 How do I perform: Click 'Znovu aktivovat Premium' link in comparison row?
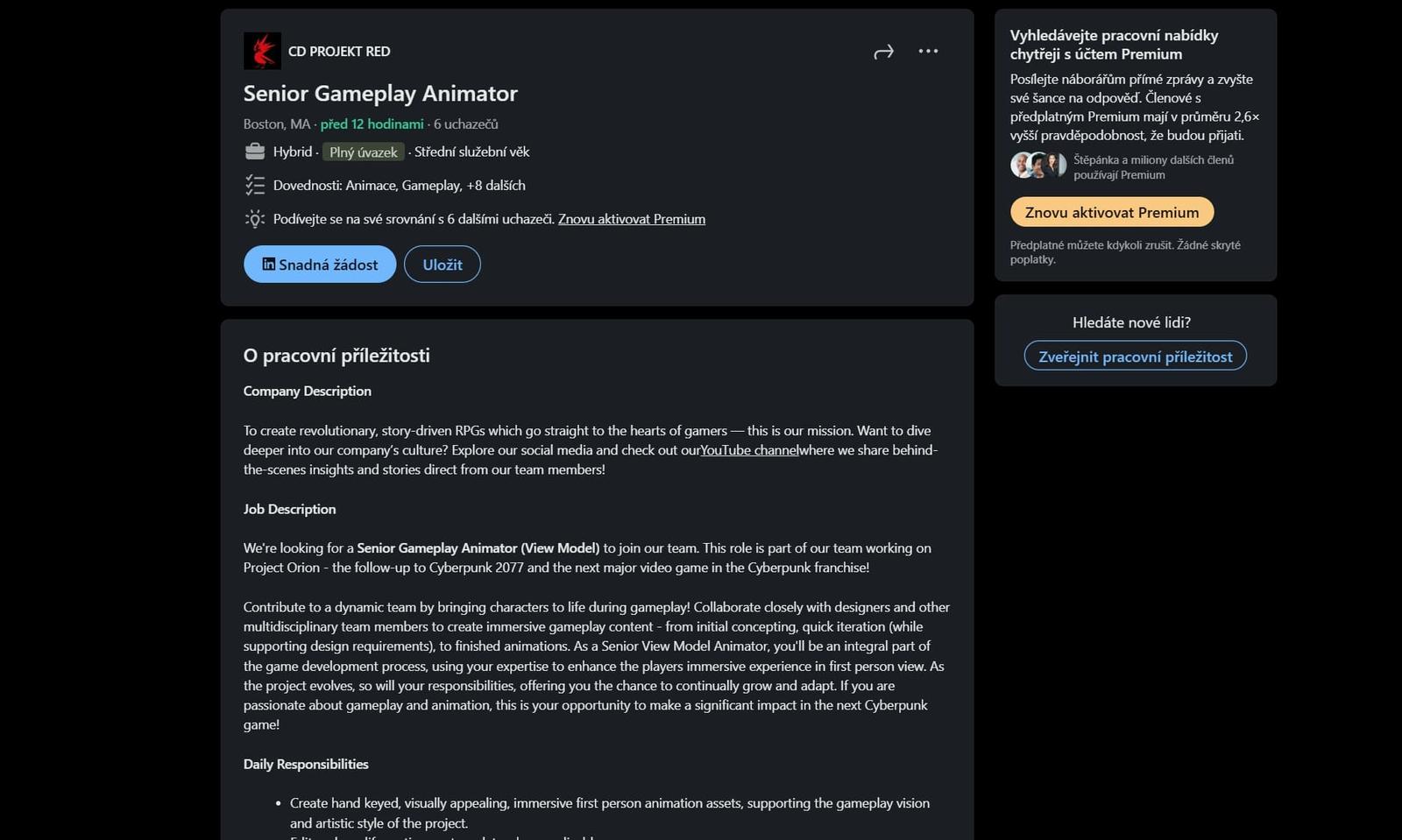[632, 218]
